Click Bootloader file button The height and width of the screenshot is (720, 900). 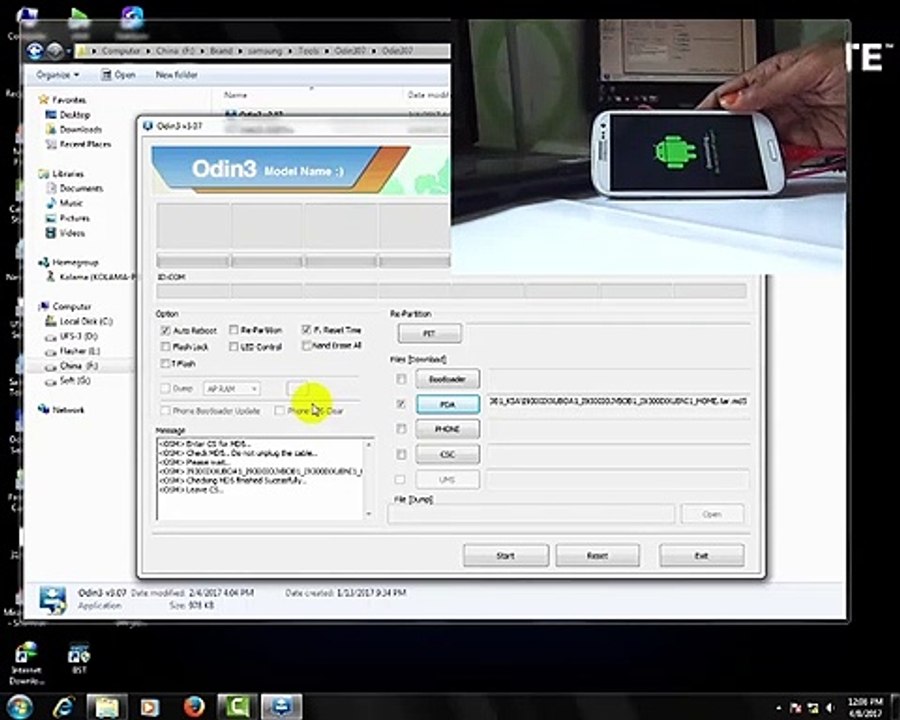[x=448, y=379]
